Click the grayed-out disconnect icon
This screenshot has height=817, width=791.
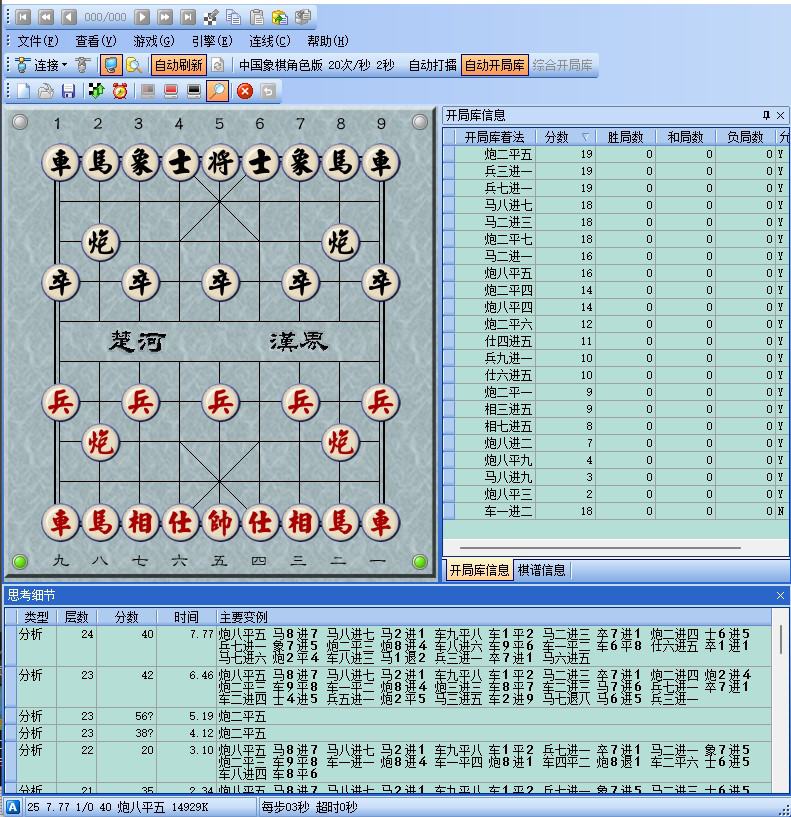82,65
